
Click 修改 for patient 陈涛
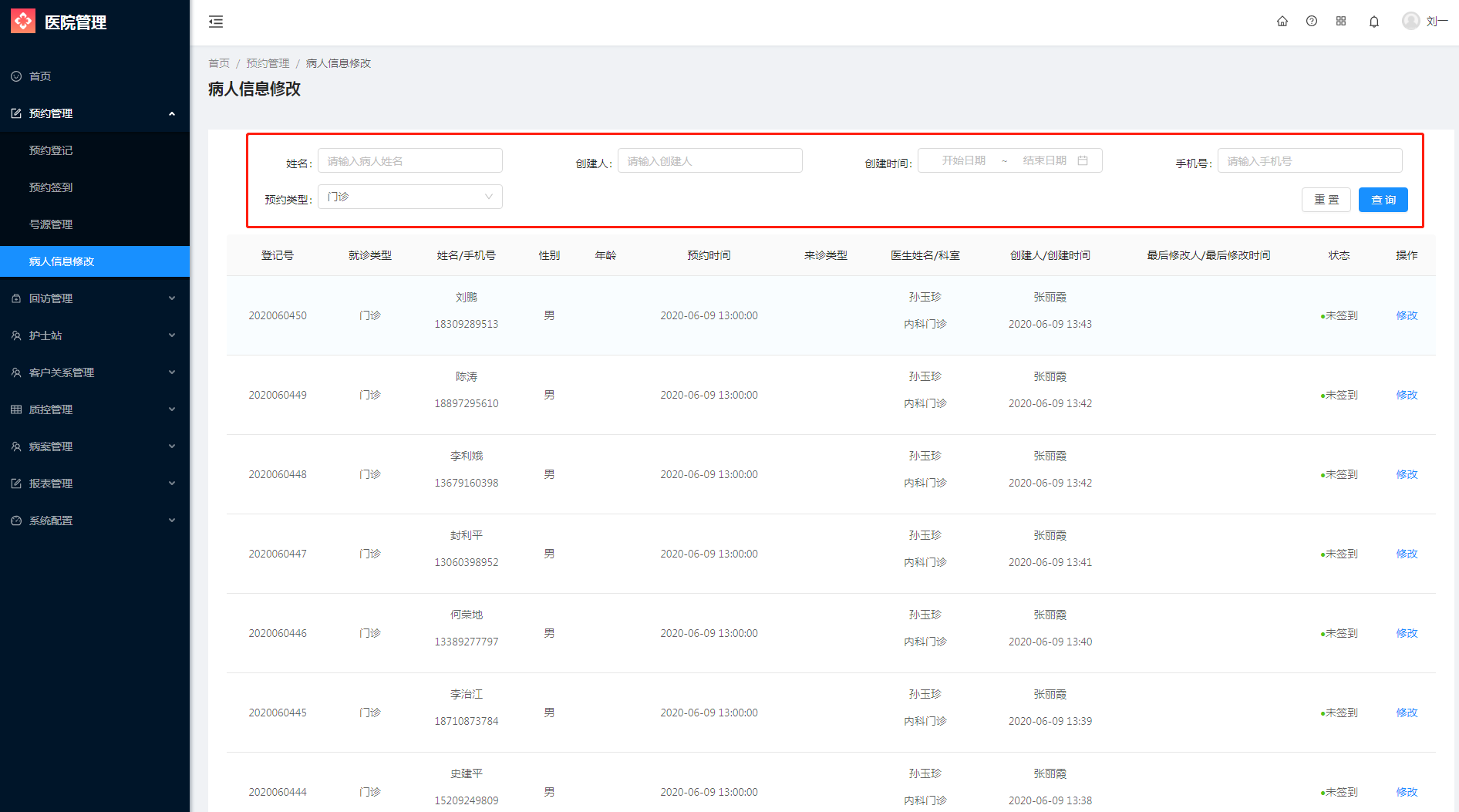(1407, 395)
